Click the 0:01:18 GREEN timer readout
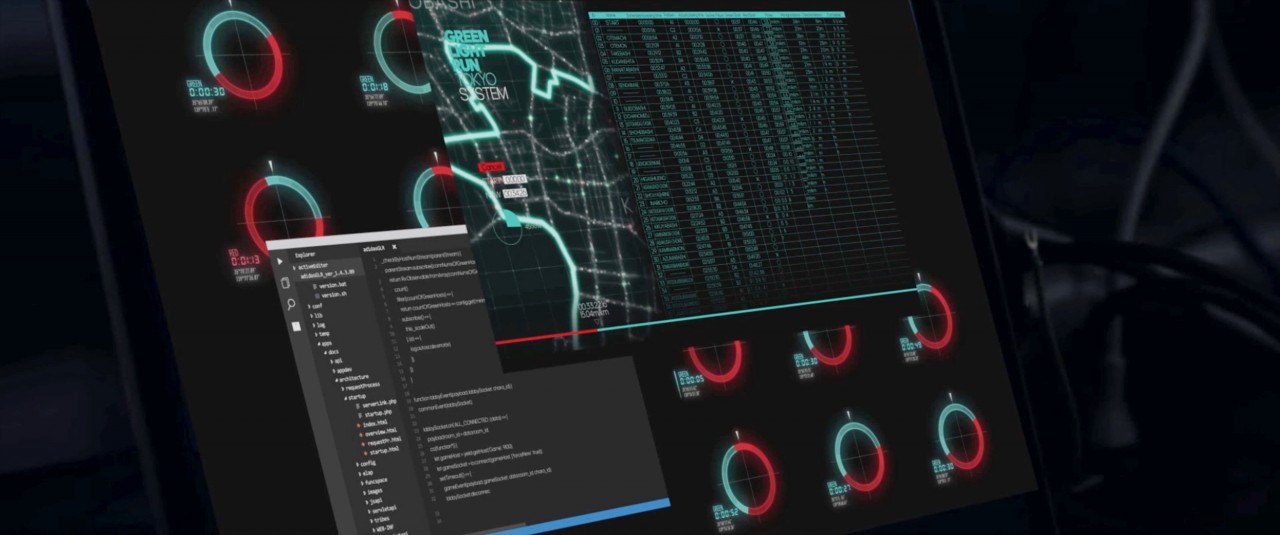The height and width of the screenshot is (535, 1280). [x=375, y=87]
